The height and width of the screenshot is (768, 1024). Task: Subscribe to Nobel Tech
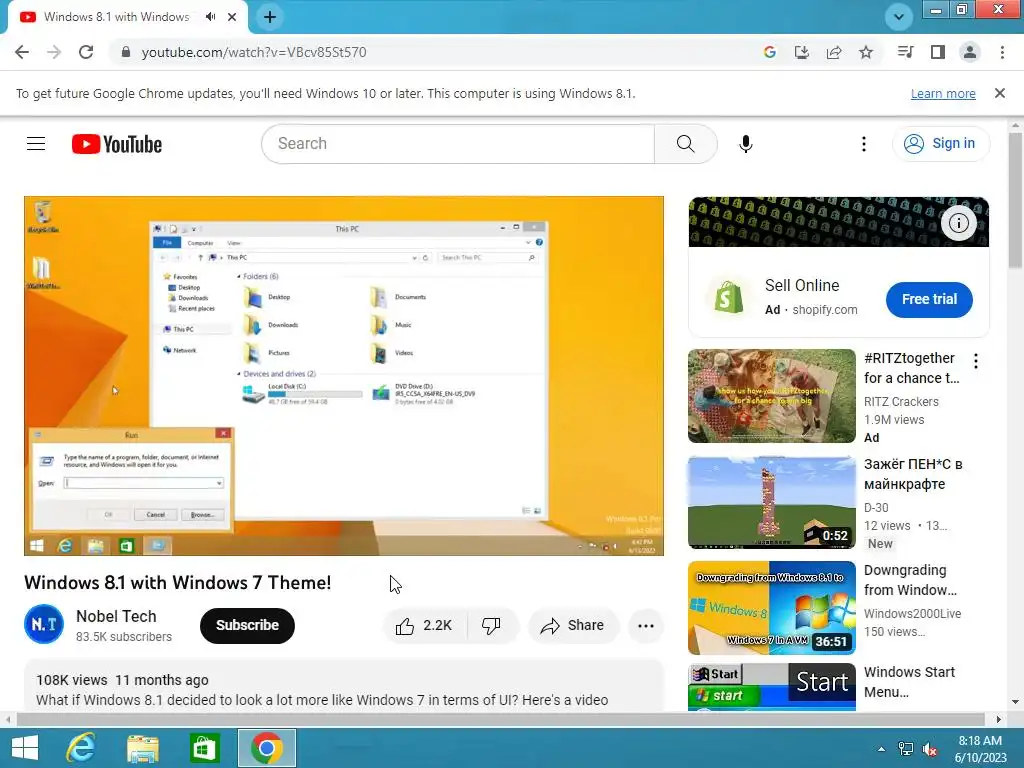click(247, 625)
